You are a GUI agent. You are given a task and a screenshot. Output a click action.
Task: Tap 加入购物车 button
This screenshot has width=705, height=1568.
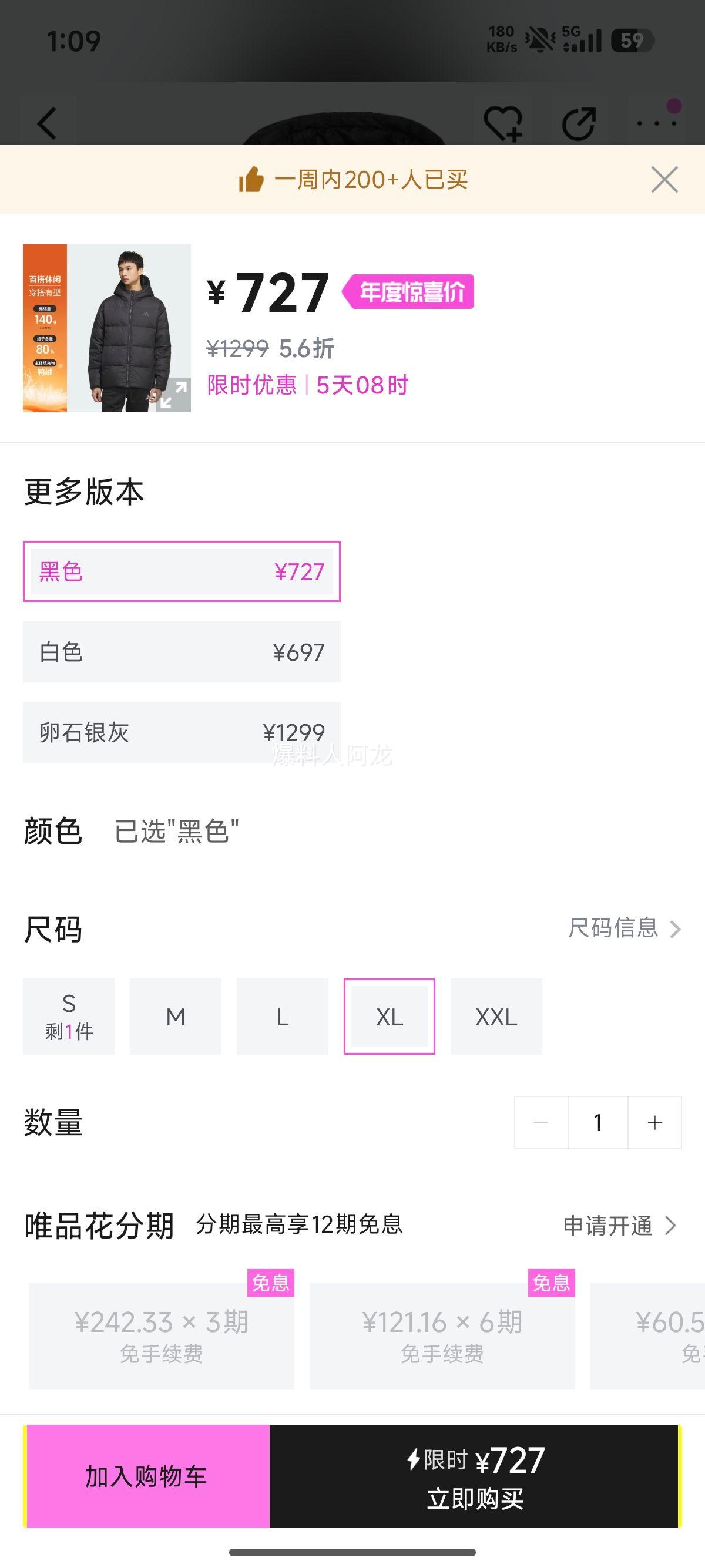click(x=147, y=1476)
